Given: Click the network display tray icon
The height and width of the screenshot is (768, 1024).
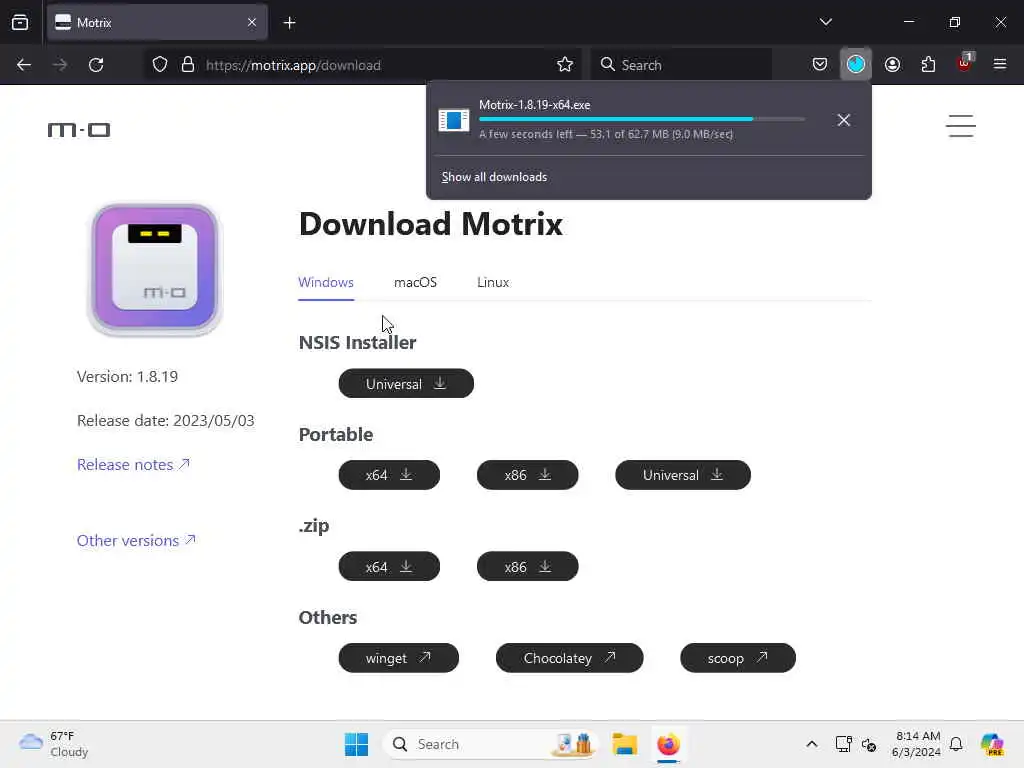Looking at the screenshot, I should 843,744.
